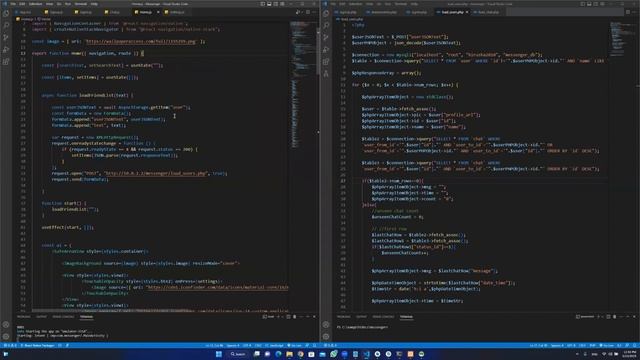
Task: Open More Actions in left editor tab bar
Action: click(314, 12)
